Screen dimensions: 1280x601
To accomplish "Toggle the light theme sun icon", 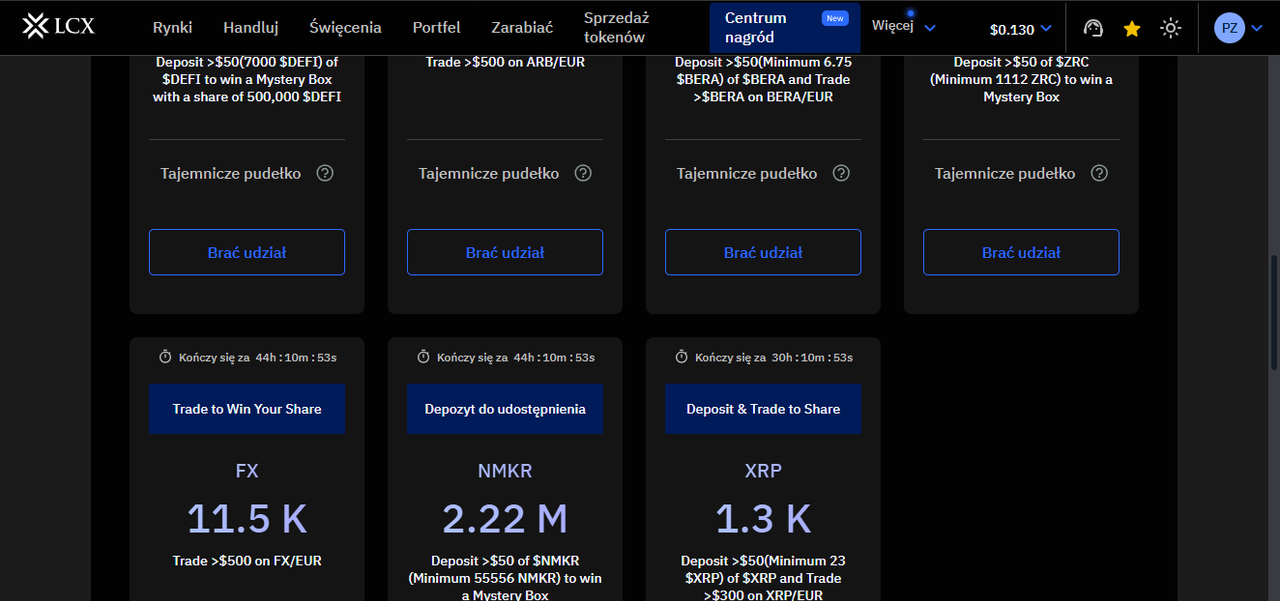I will pos(1171,29).
